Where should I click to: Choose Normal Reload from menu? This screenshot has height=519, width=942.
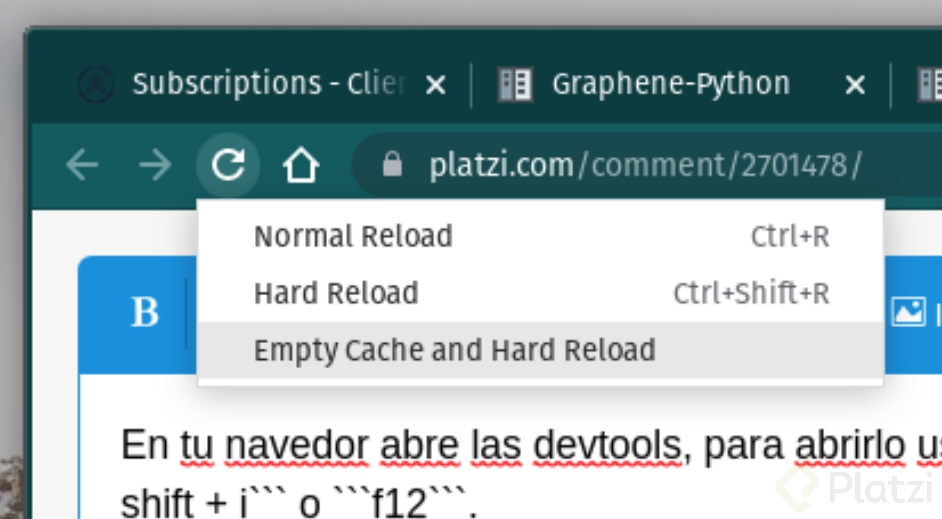541,236
